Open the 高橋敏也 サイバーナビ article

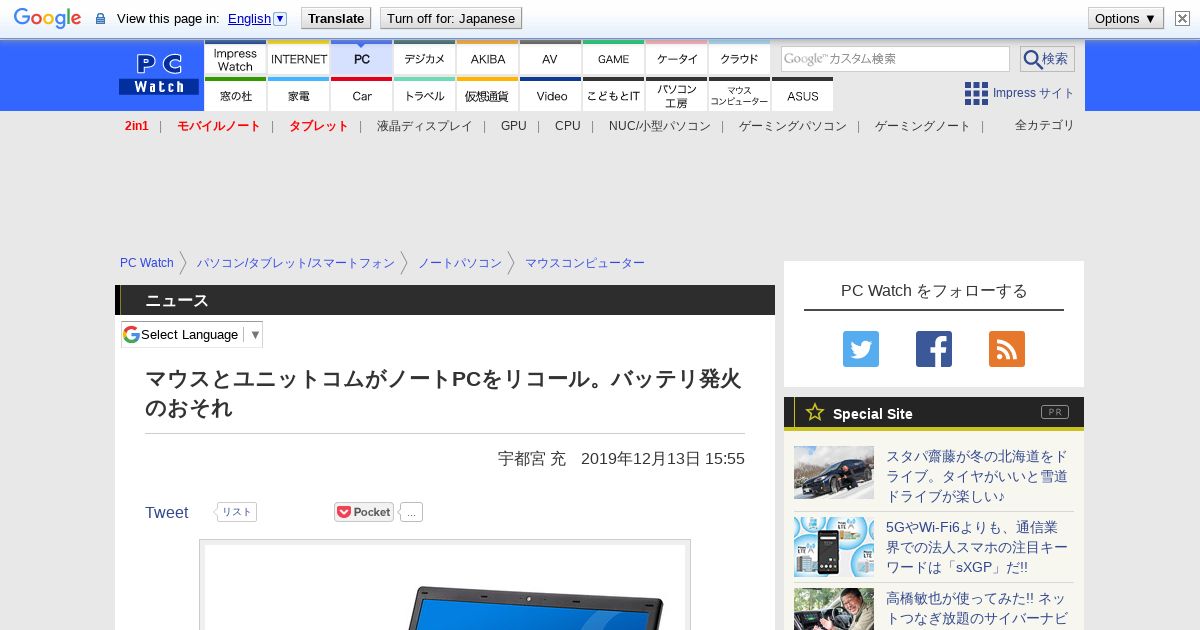click(x=977, y=609)
